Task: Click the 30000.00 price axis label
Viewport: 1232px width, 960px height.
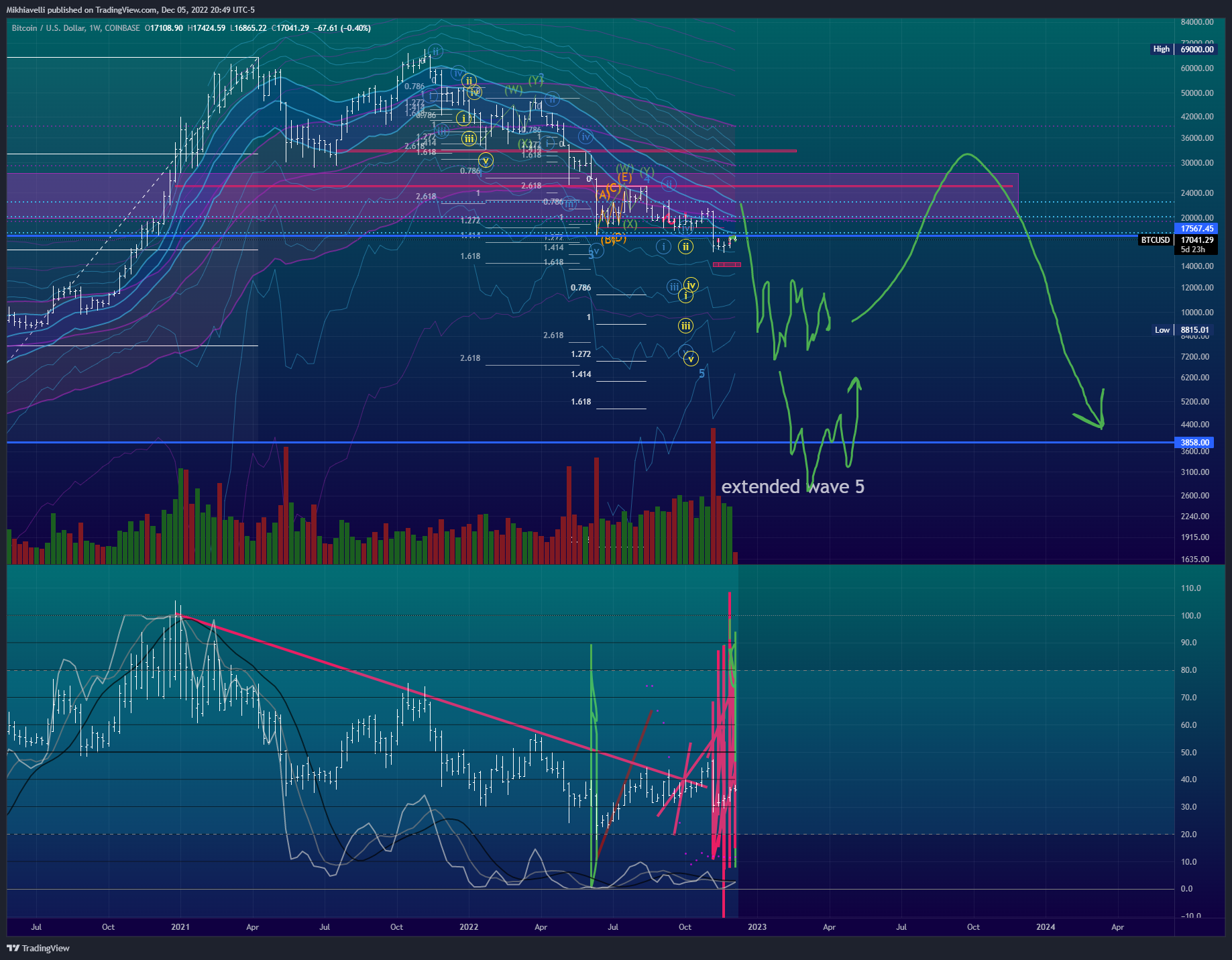Action: pos(1197,163)
